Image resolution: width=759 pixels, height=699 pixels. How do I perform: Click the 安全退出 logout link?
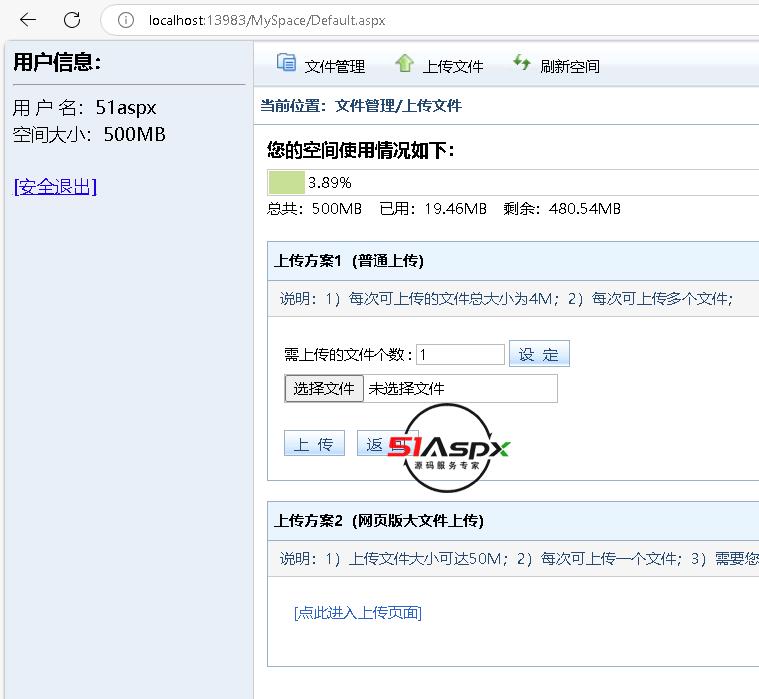(x=55, y=187)
